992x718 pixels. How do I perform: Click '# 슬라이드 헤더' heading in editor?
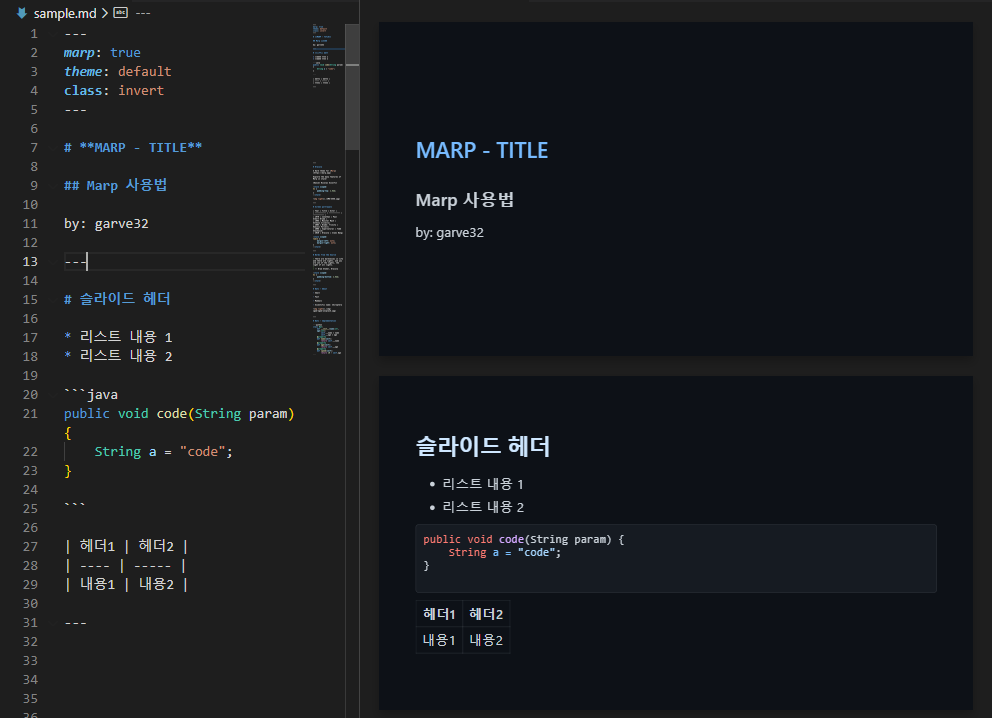click(x=117, y=299)
